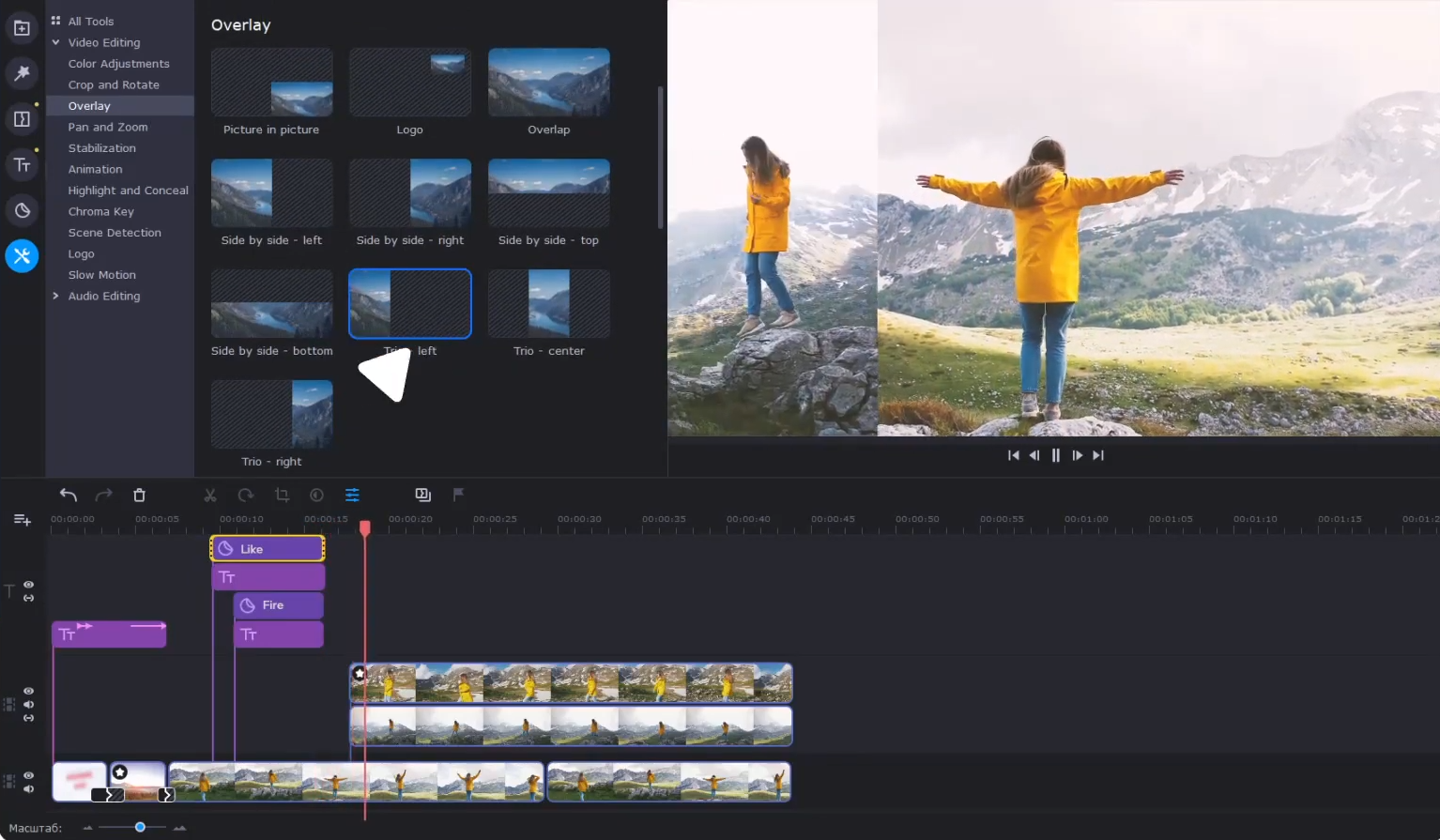The width and height of the screenshot is (1440, 840).
Task: Delete the selected clip
Action: coord(139,495)
